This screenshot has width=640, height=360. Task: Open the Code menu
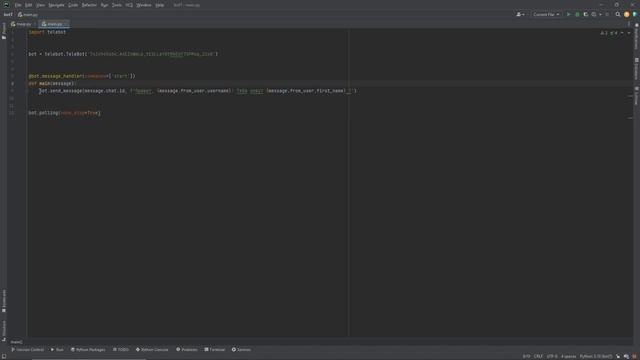(73, 5)
